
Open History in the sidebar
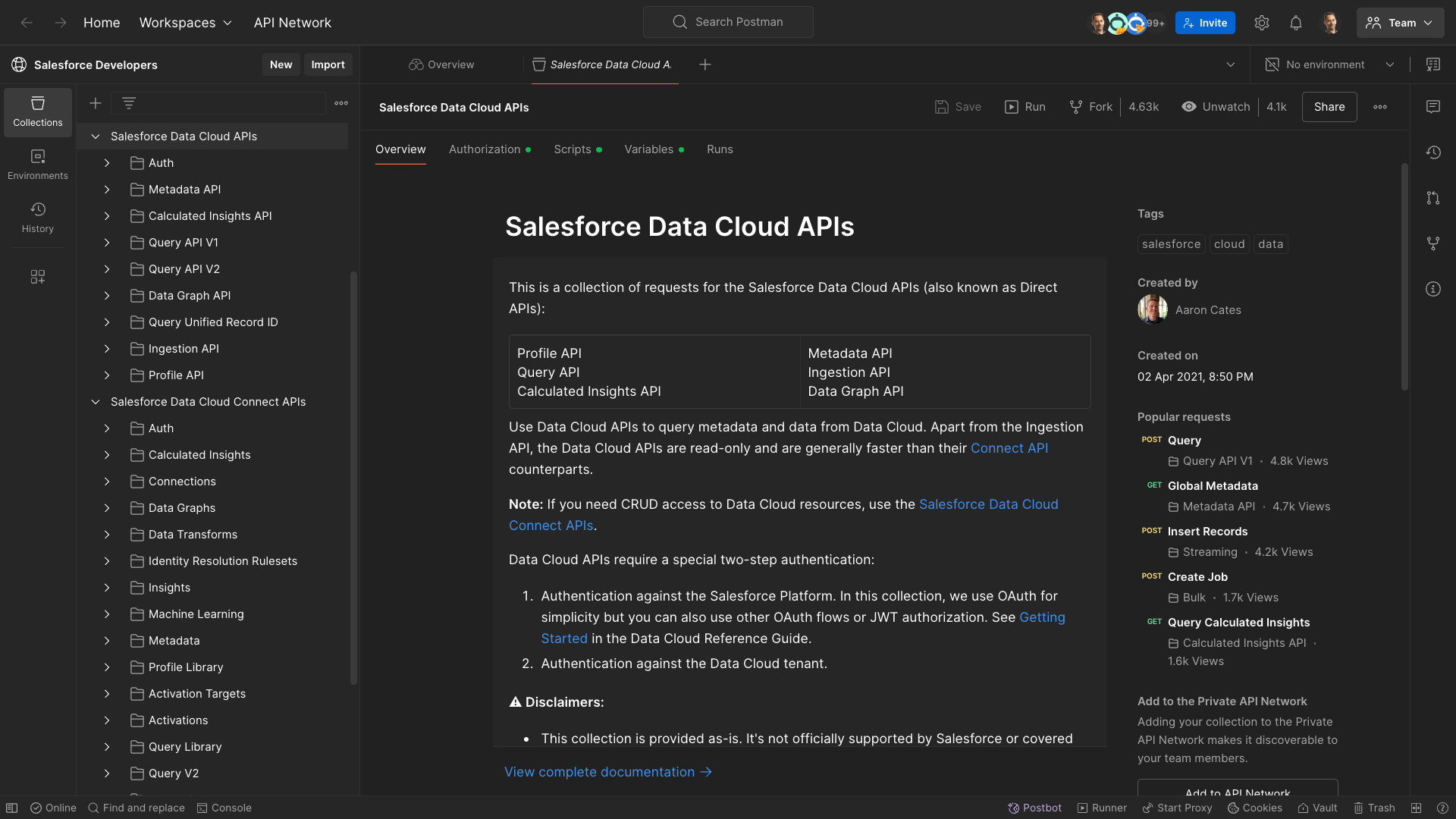pos(38,218)
